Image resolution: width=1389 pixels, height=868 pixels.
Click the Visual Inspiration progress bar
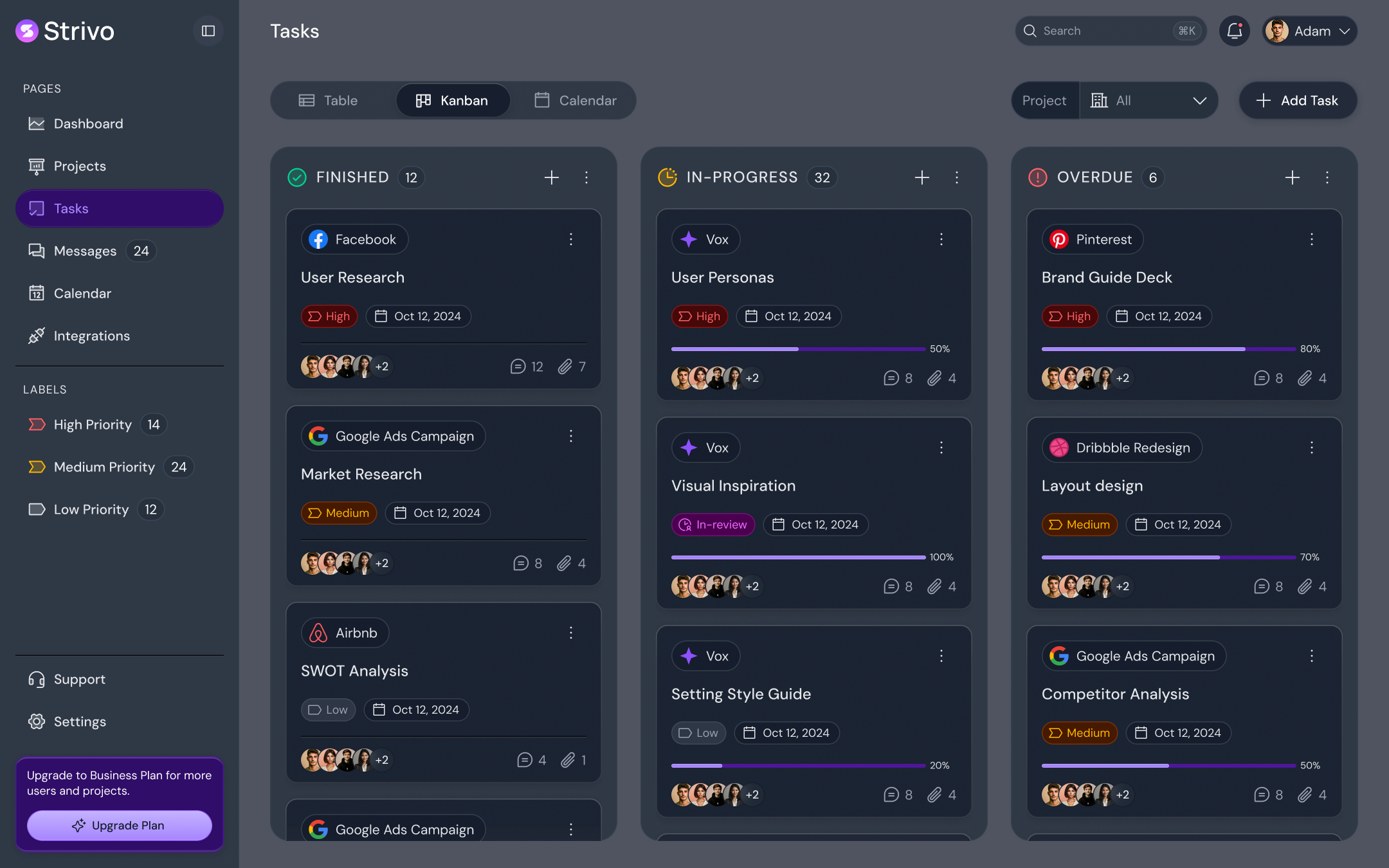coord(799,557)
